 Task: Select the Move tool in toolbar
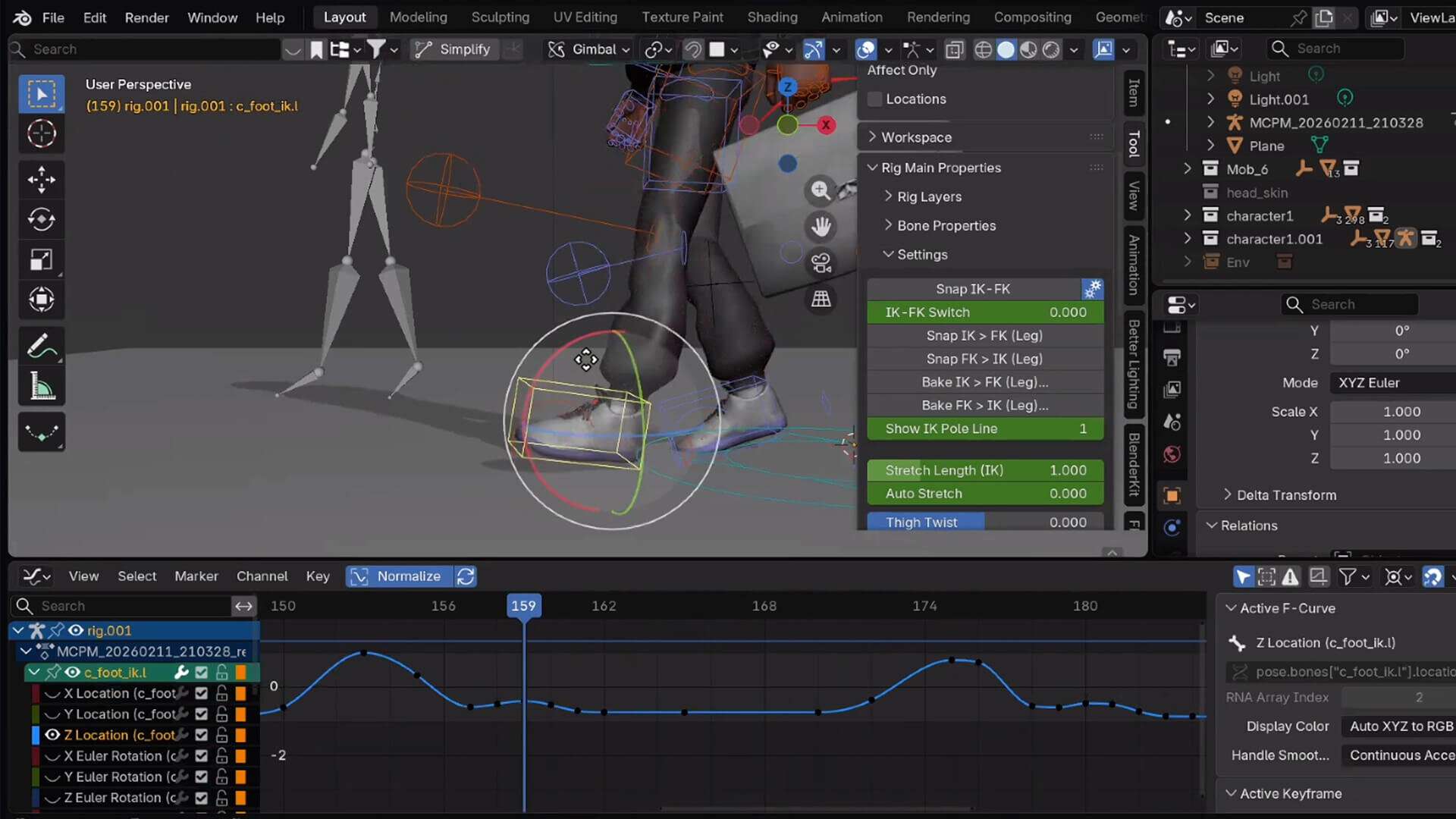41,180
